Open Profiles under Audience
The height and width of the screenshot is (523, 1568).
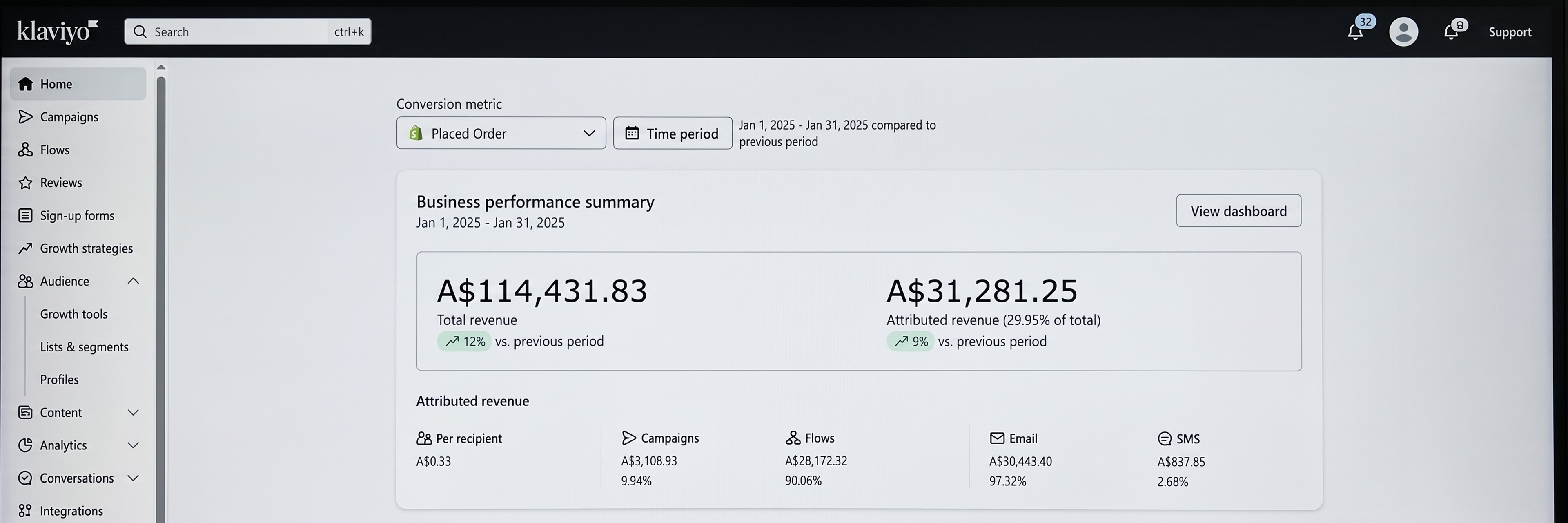click(59, 380)
